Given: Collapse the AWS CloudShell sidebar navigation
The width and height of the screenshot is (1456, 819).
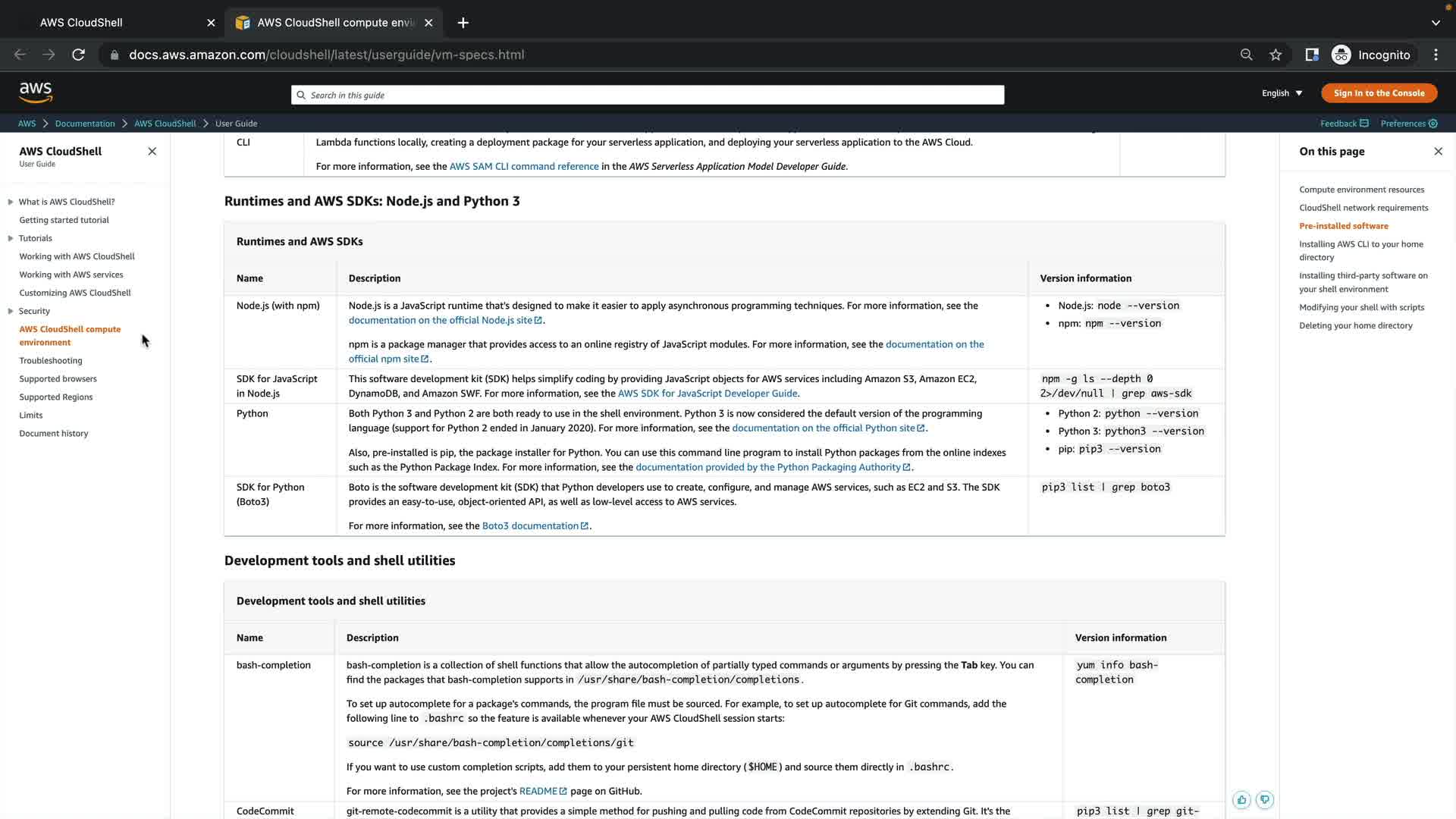Looking at the screenshot, I should coord(152,151).
